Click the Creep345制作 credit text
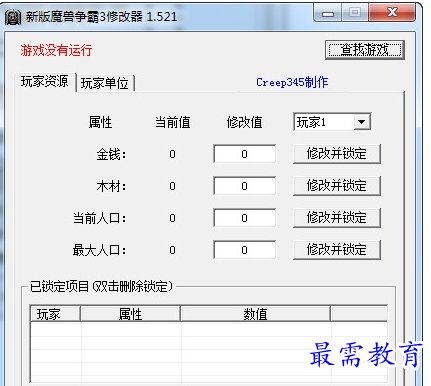 point(292,82)
